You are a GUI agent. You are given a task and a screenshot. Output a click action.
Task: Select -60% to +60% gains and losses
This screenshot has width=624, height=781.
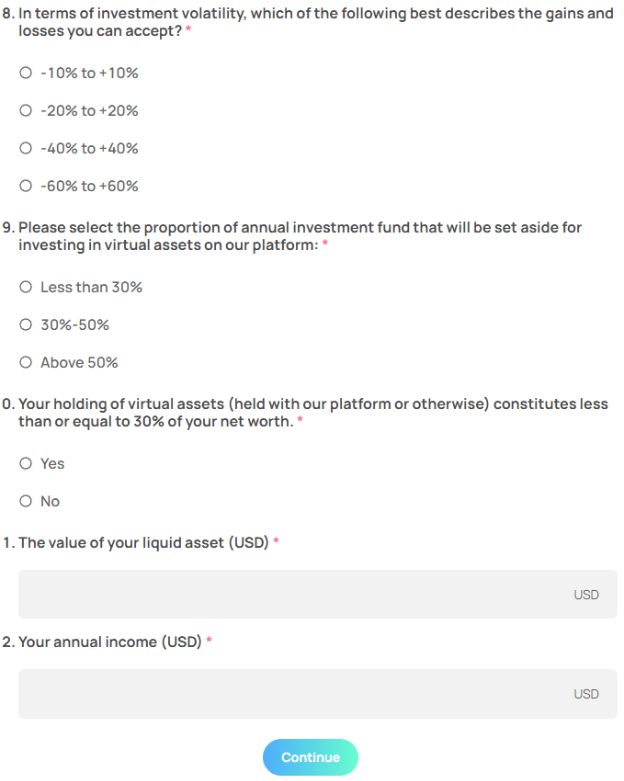point(26,186)
